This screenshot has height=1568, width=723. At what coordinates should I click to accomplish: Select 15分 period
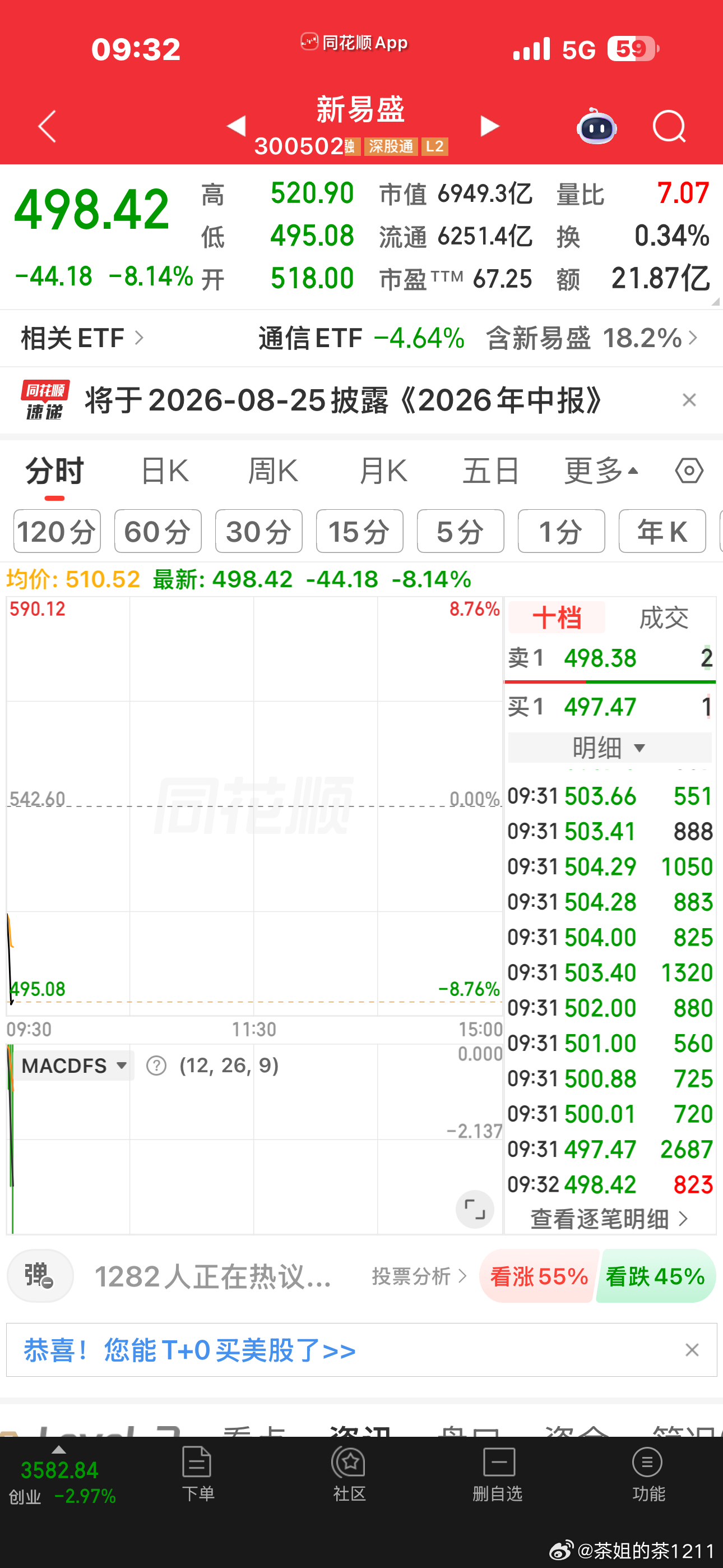coord(360,532)
